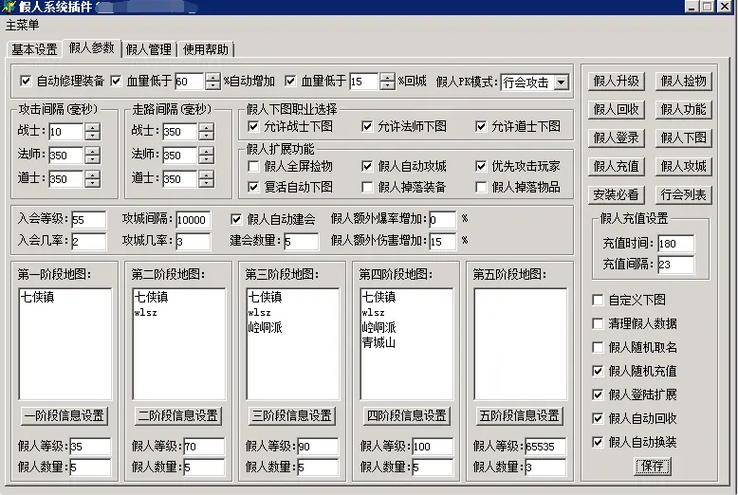This screenshot has width=738, height=495.
Task: Decrease 法师 walk interval with down arrow
Action: coord(206,160)
